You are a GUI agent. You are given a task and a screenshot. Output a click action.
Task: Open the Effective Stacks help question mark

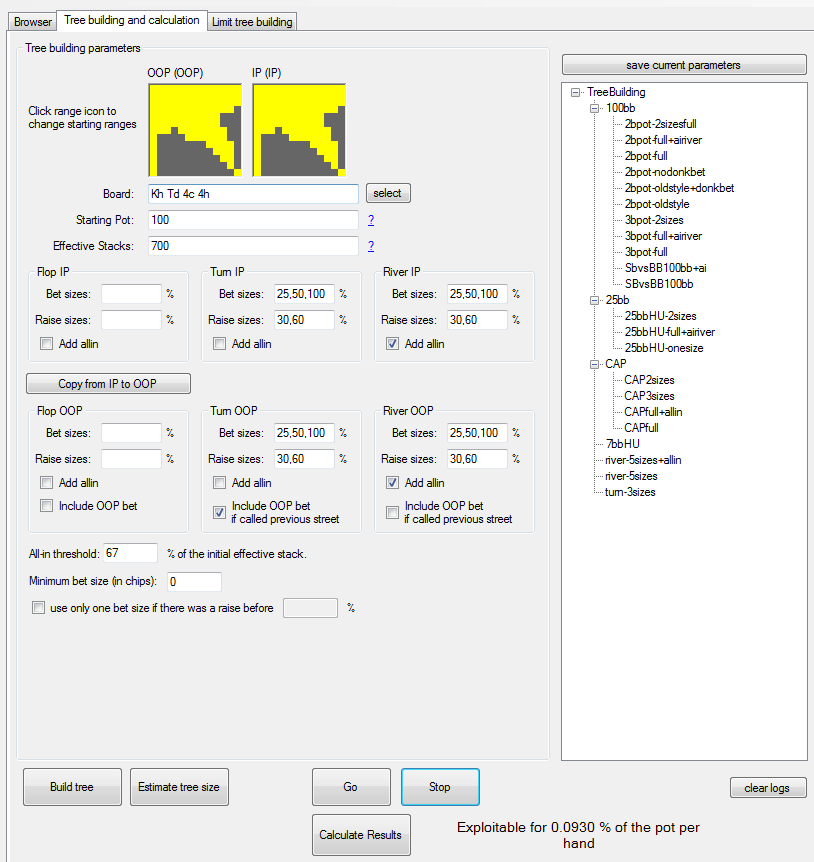371,246
